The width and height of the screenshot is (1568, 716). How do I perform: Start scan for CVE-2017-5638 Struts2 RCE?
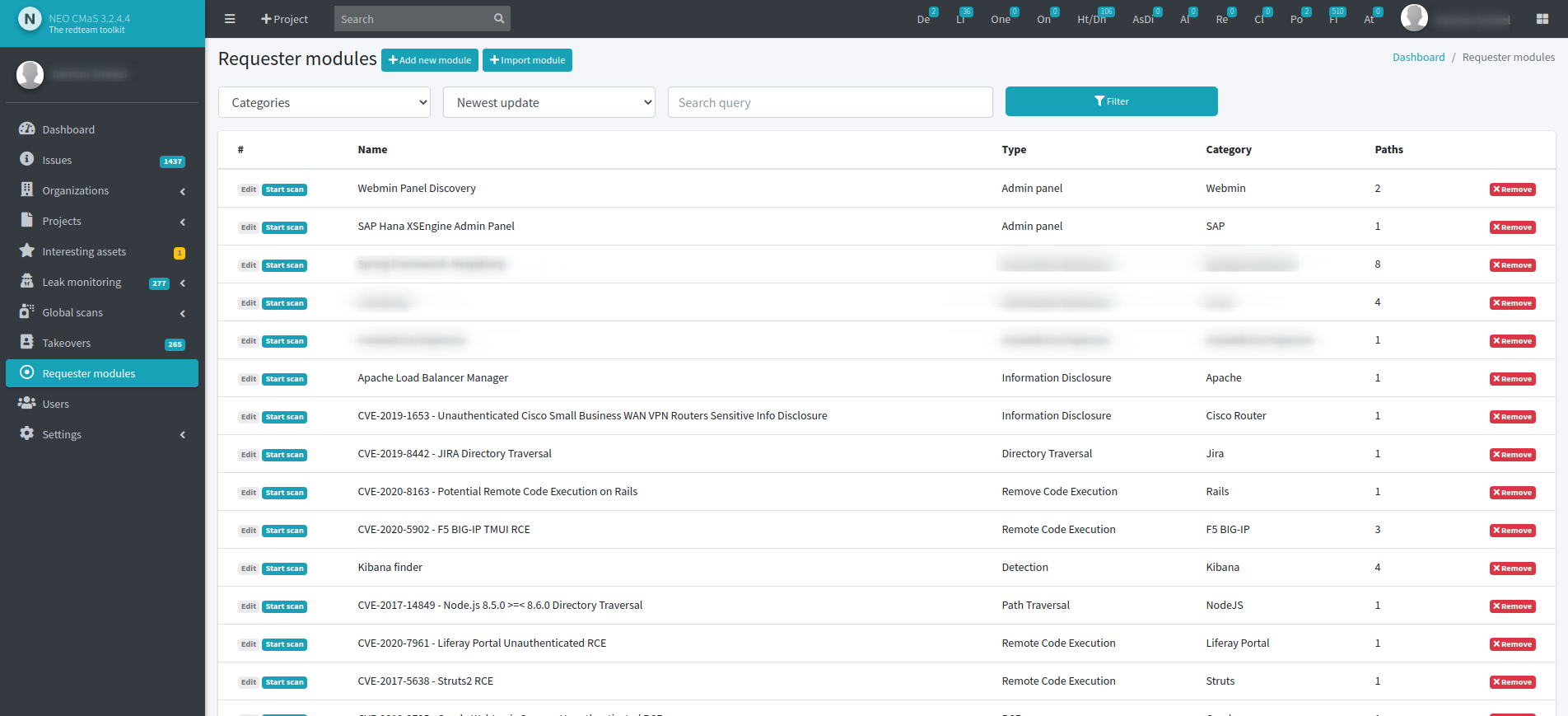[x=284, y=682]
